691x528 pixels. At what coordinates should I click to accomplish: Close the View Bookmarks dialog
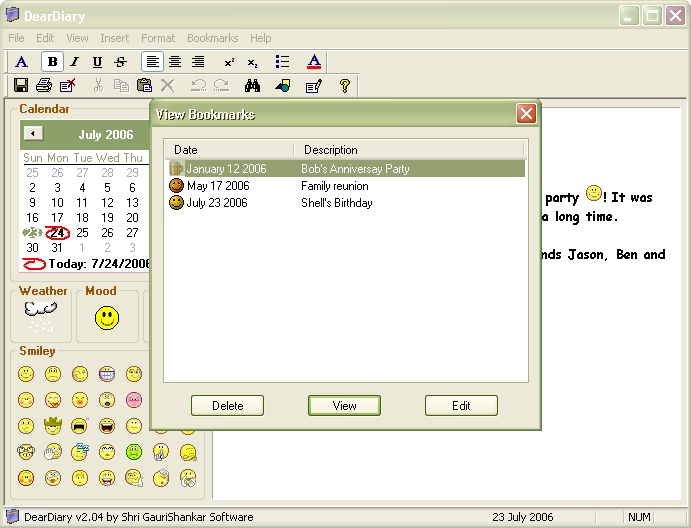526,114
